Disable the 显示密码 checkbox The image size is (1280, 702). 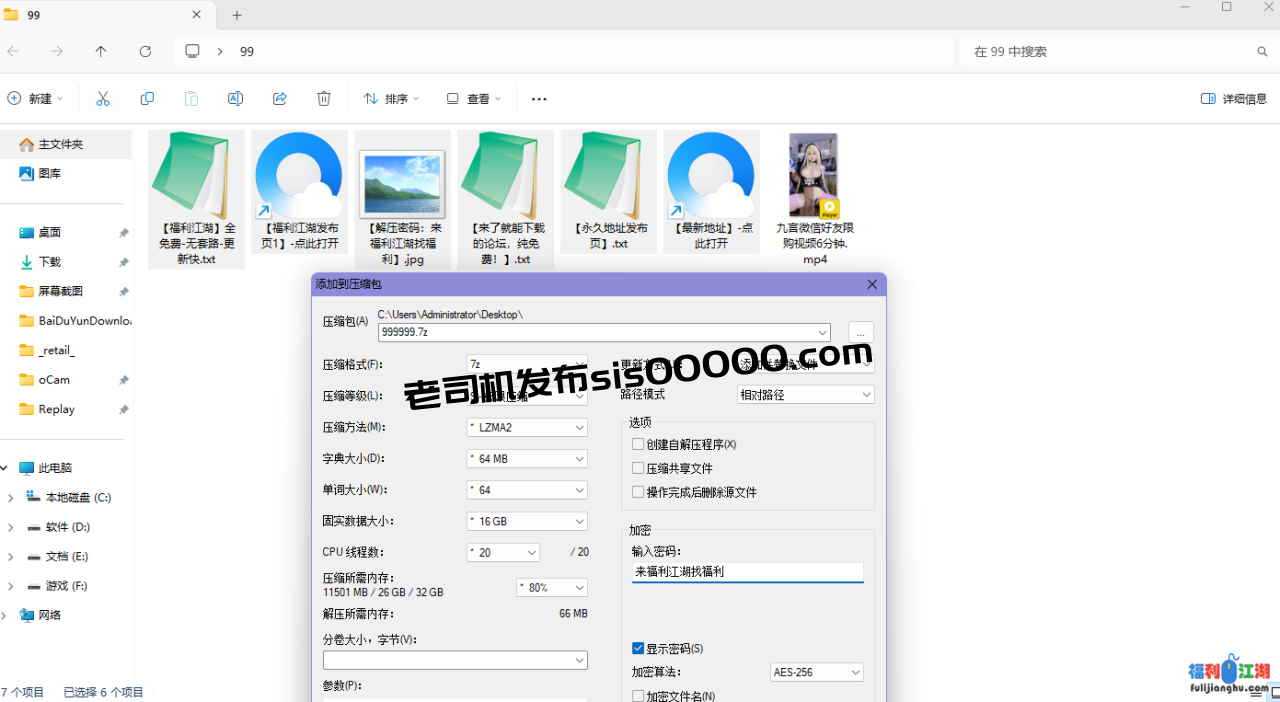[x=638, y=648]
